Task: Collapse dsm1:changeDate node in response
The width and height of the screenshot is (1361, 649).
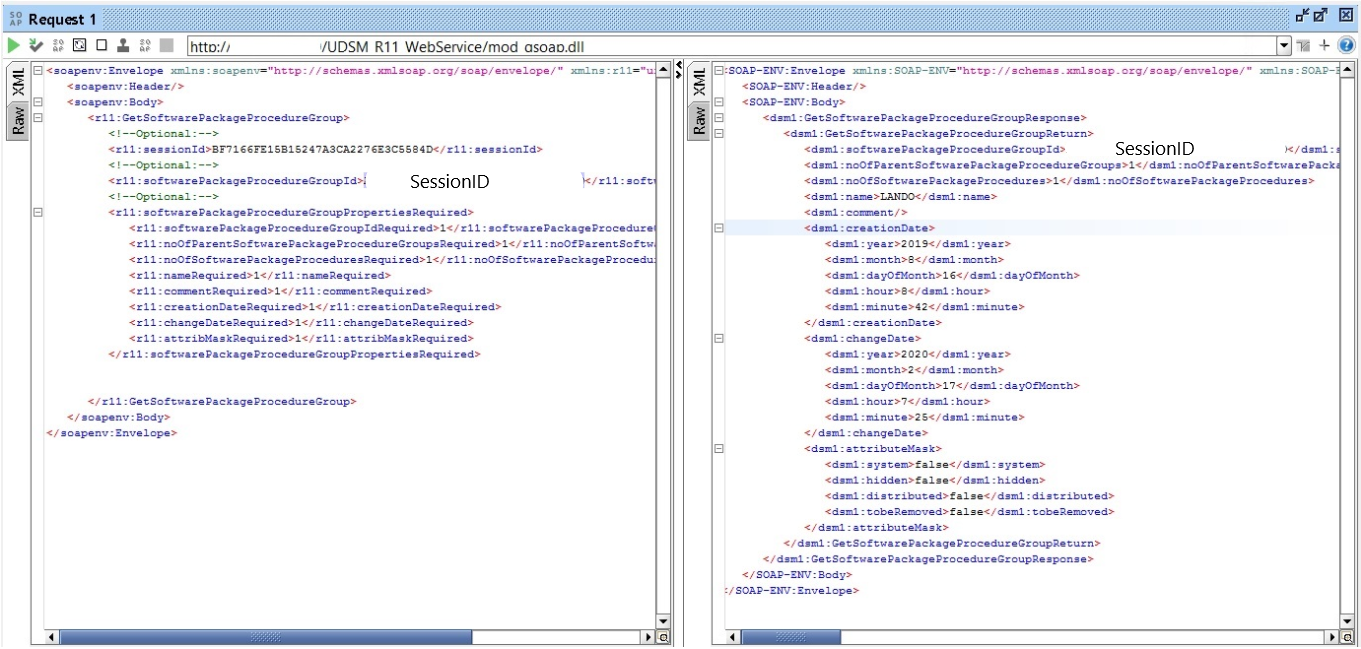Action: click(x=718, y=339)
